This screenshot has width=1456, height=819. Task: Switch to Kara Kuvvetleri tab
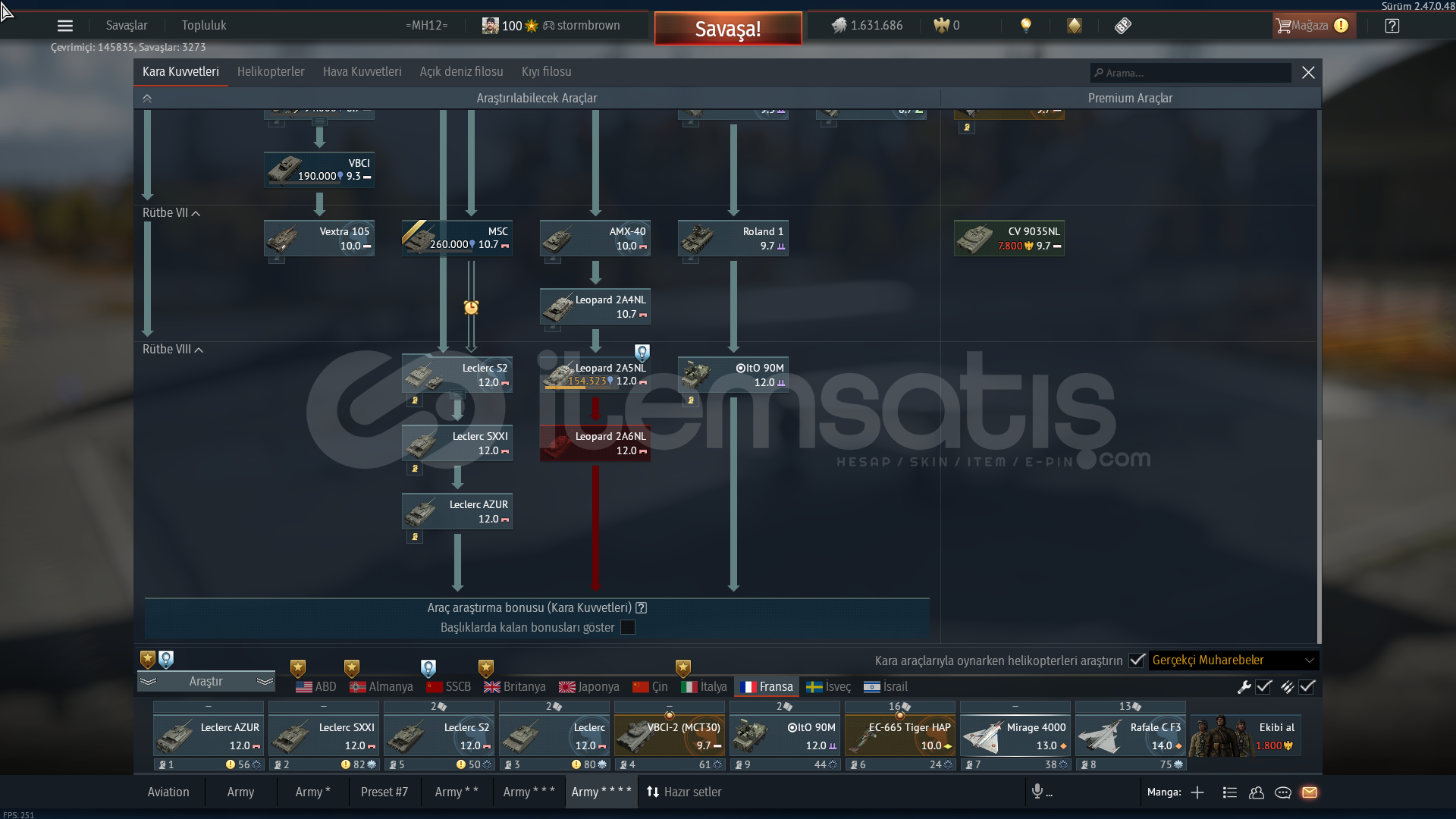pyautogui.click(x=180, y=72)
